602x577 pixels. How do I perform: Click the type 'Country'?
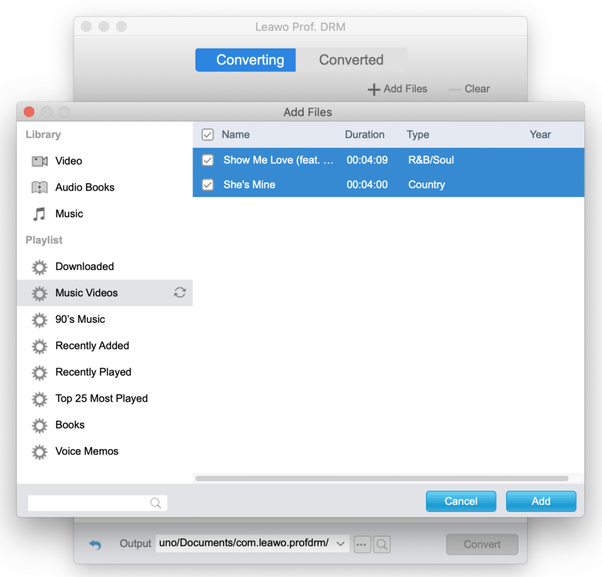point(426,185)
